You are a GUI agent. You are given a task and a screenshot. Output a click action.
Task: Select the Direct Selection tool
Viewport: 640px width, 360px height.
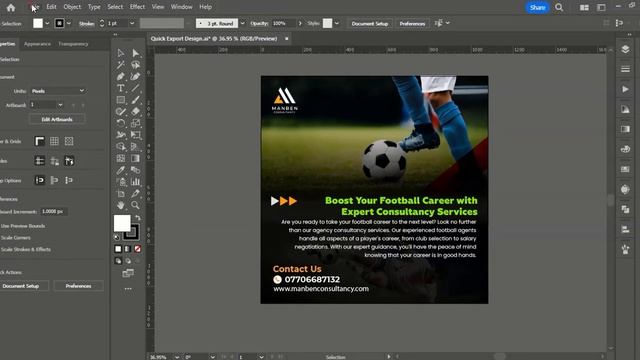pyautogui.click(x=136, y=53)
